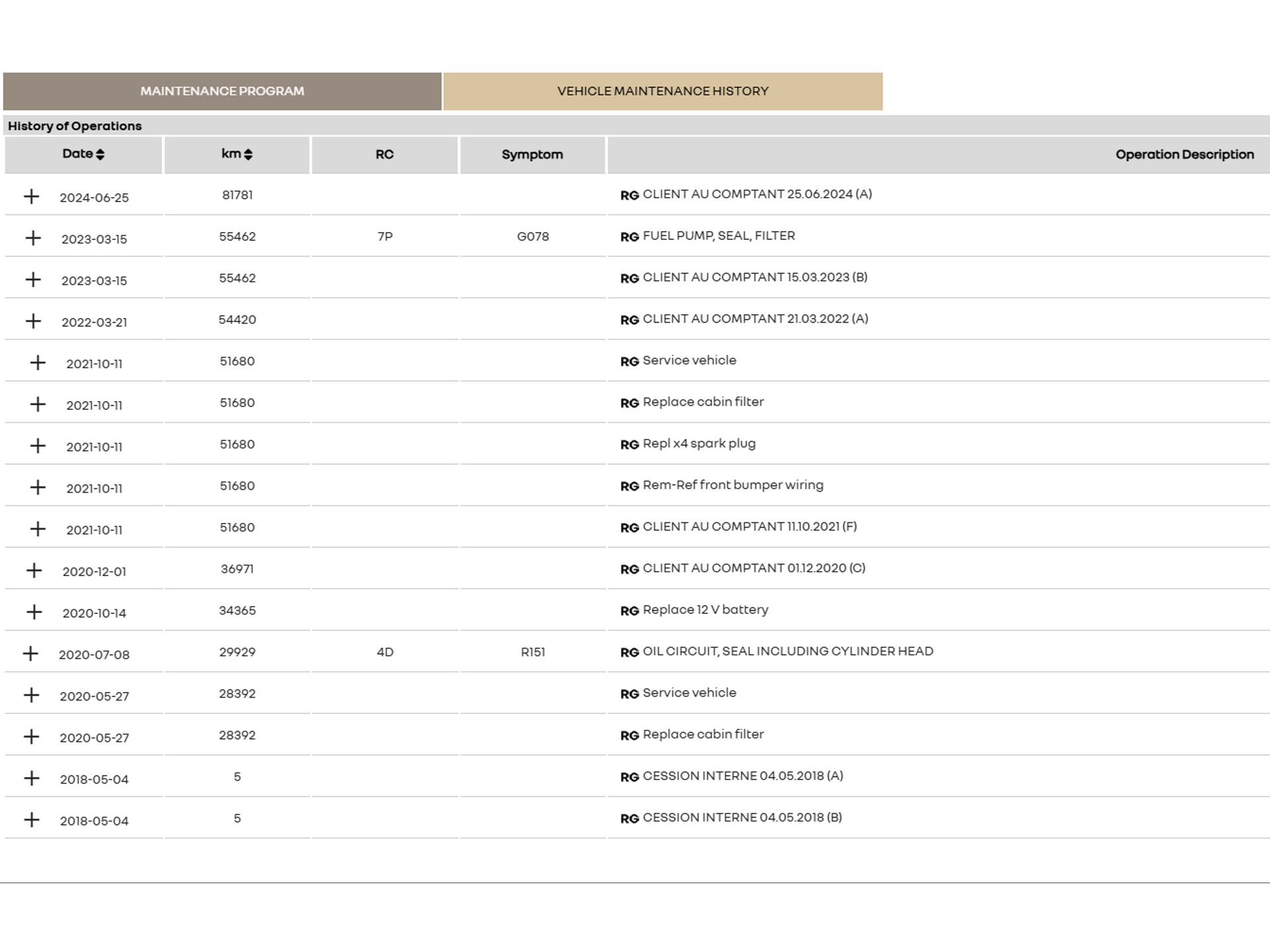Click plus icon beside Repl x4 spark plug
The width and height of the screenshot is (1270, 952).
coord(38,446)
